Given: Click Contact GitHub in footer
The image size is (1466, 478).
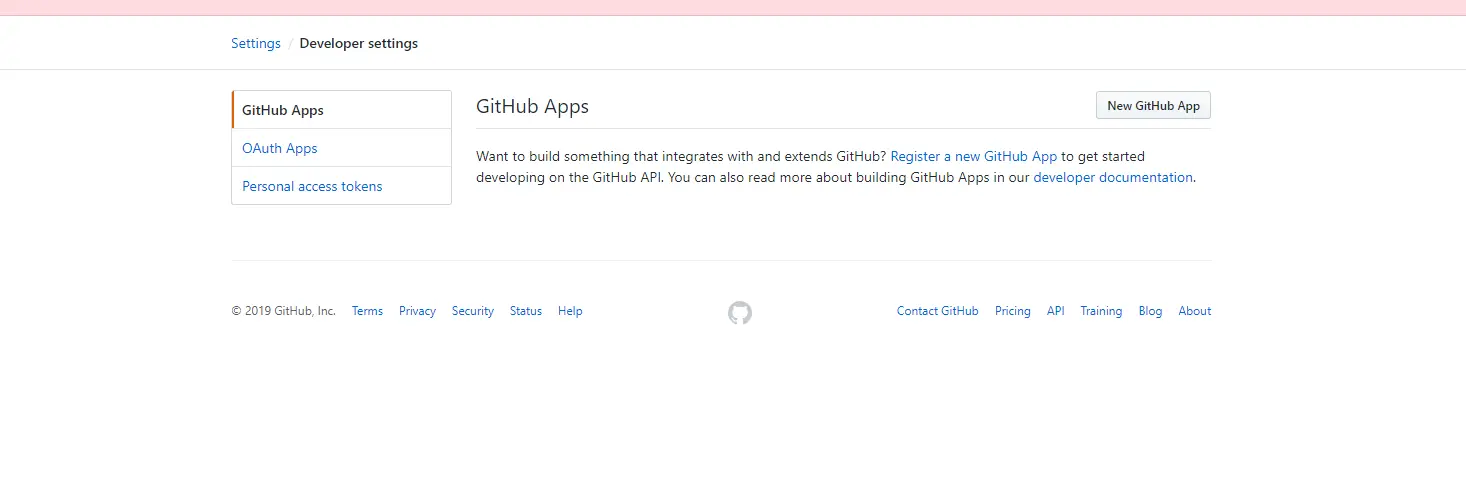Looking at the screenshot, I should [937, 311].
